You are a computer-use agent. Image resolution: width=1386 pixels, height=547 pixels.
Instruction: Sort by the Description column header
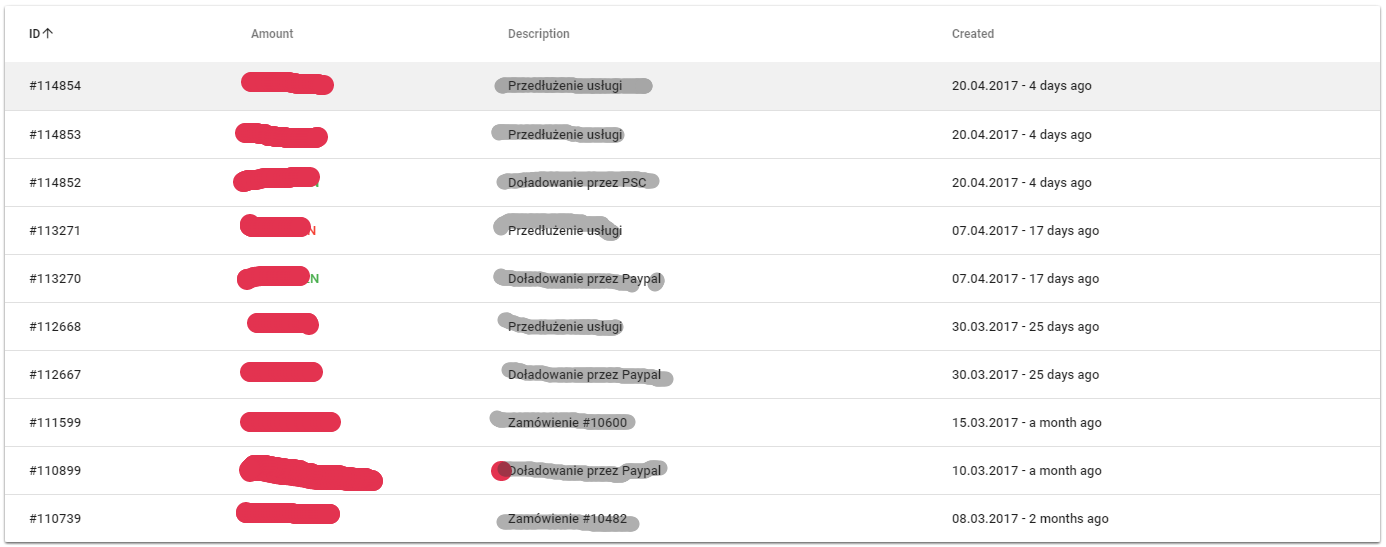pos(538,34)
